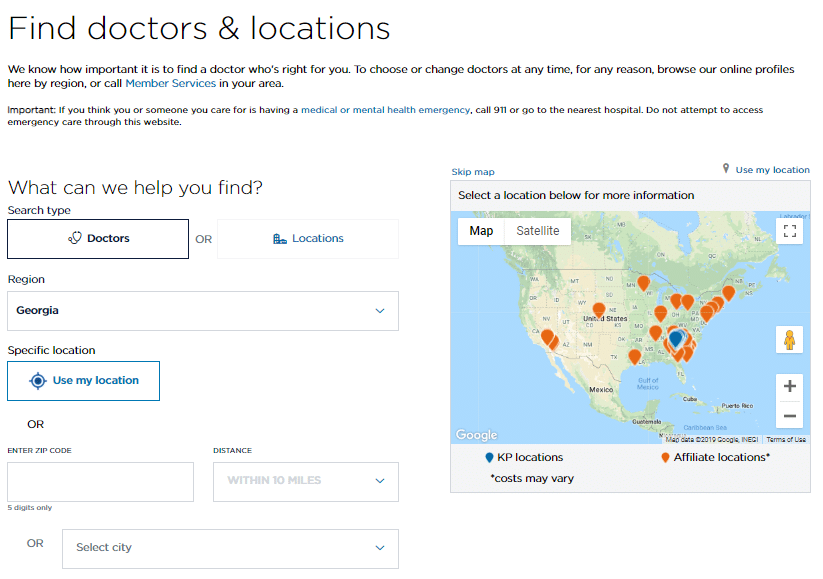Click the '*costs may vary' note
Viewport: 823px width, 579px height.
click(x=532, y=478)
